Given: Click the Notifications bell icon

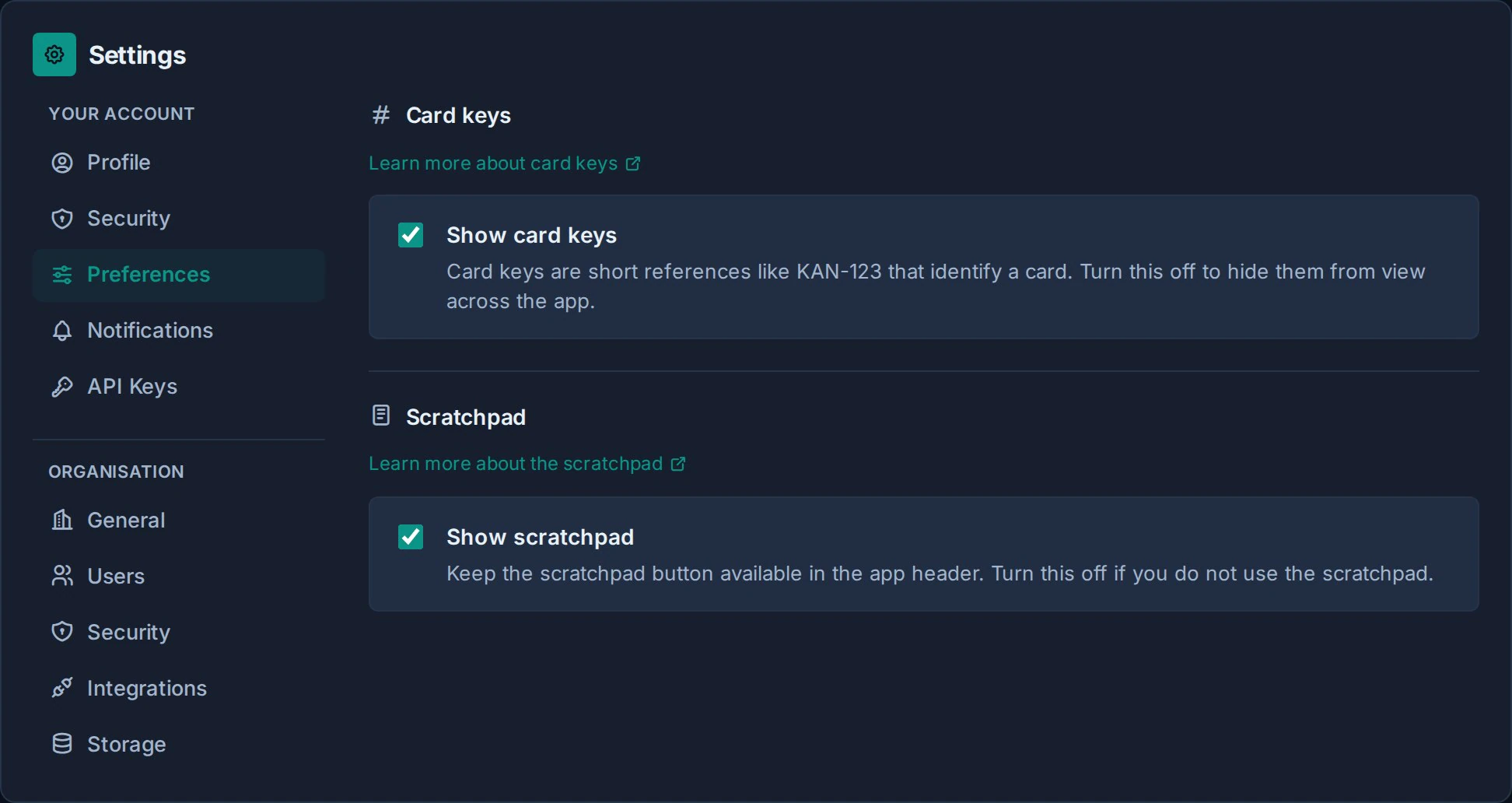Looking at the screenshot, I should point(62,331).
